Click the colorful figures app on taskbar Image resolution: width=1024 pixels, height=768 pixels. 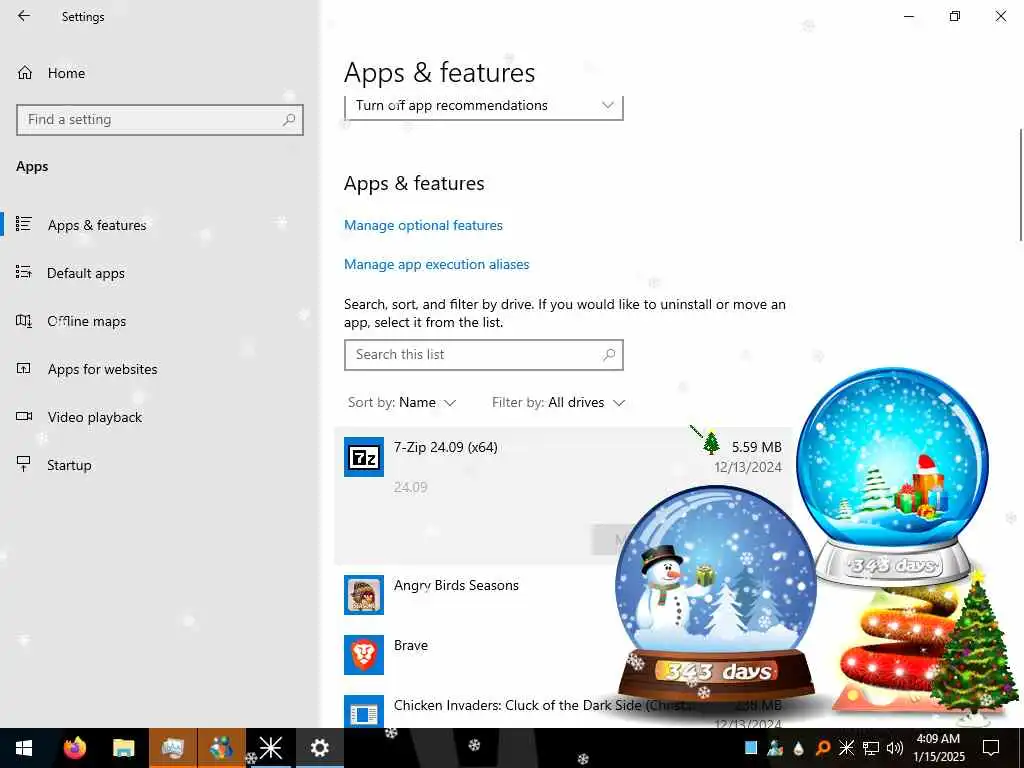[221, 748]
